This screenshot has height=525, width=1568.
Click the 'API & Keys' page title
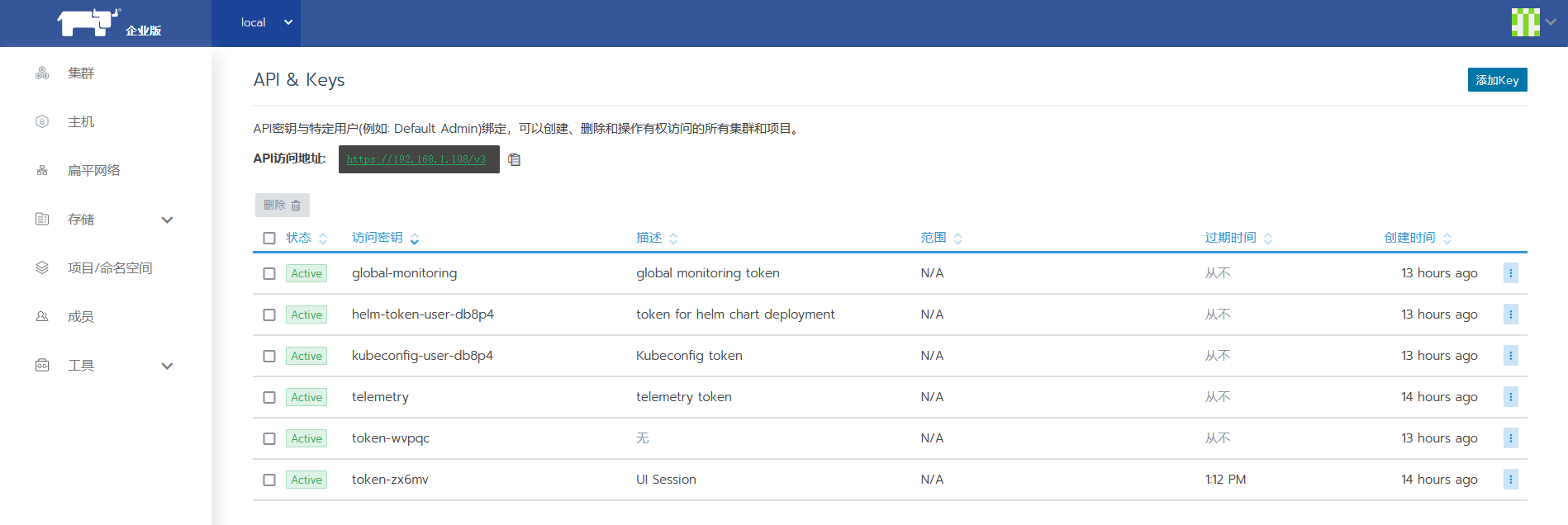click(x=299, y=80)
